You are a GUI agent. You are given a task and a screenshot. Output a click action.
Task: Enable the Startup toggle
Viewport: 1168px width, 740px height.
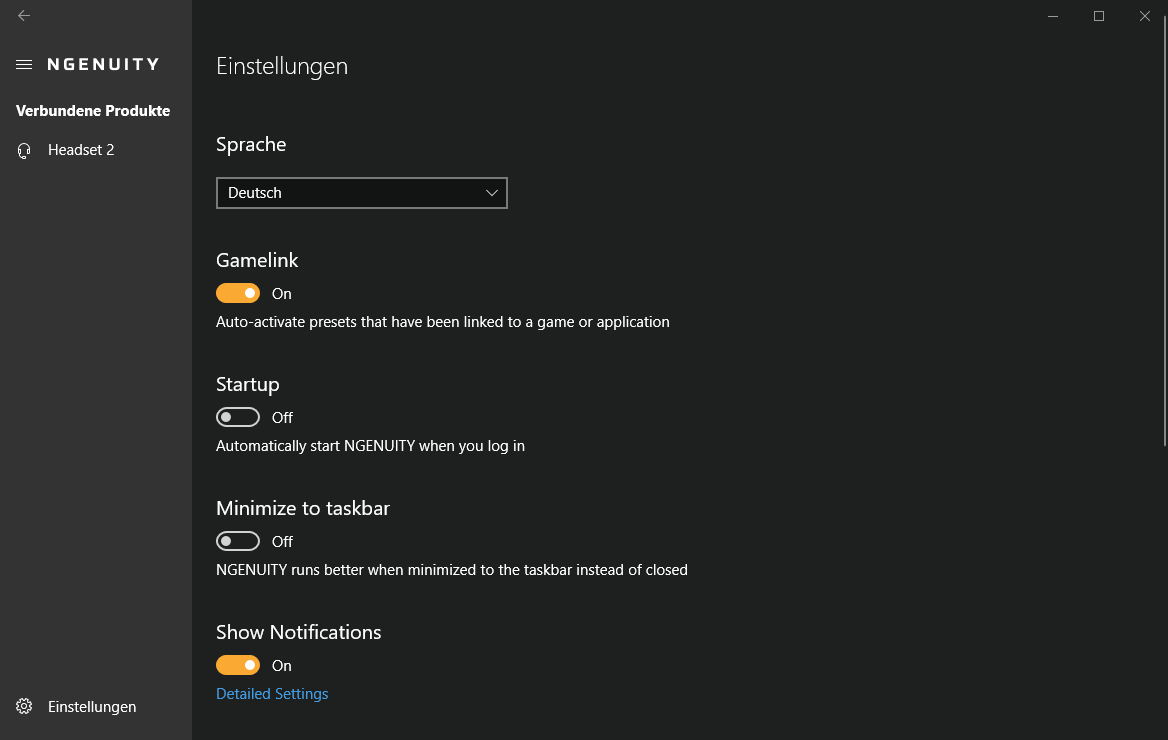click(x=238, y=417)
